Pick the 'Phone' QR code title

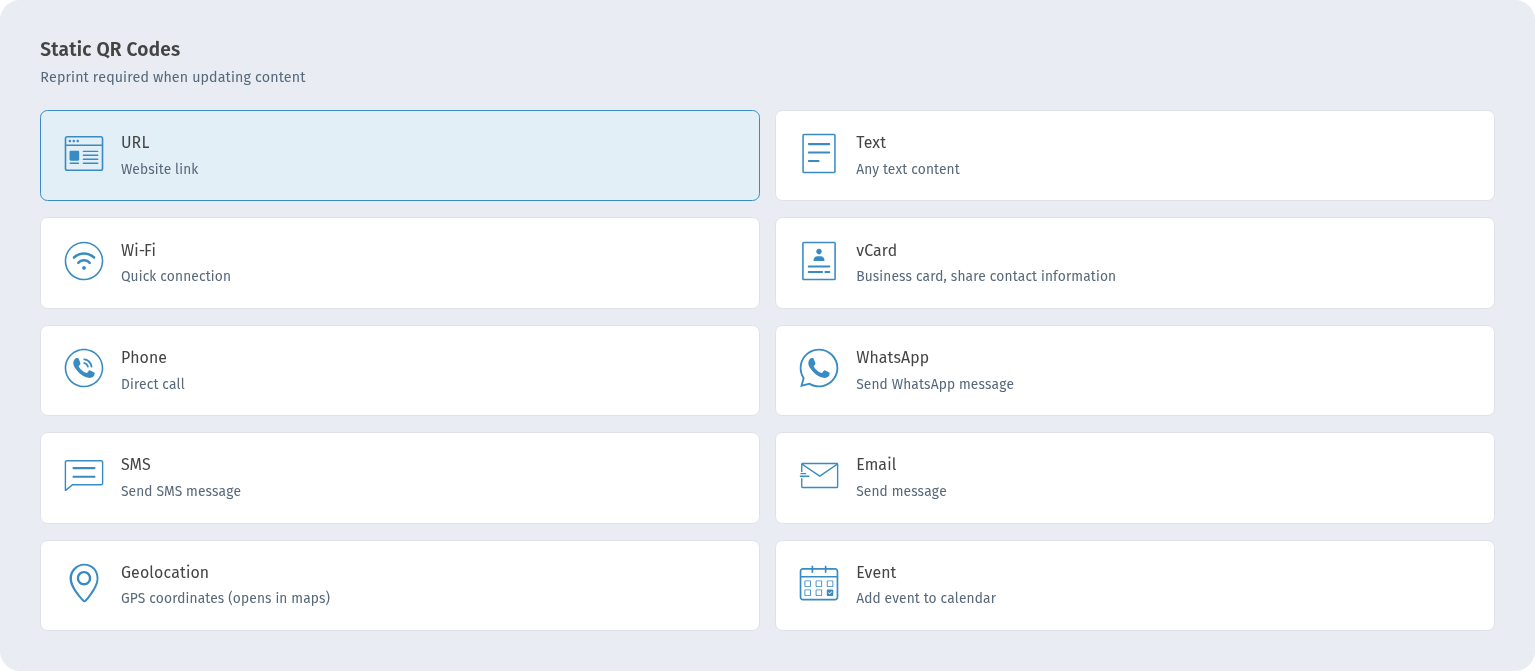(144, 357)
